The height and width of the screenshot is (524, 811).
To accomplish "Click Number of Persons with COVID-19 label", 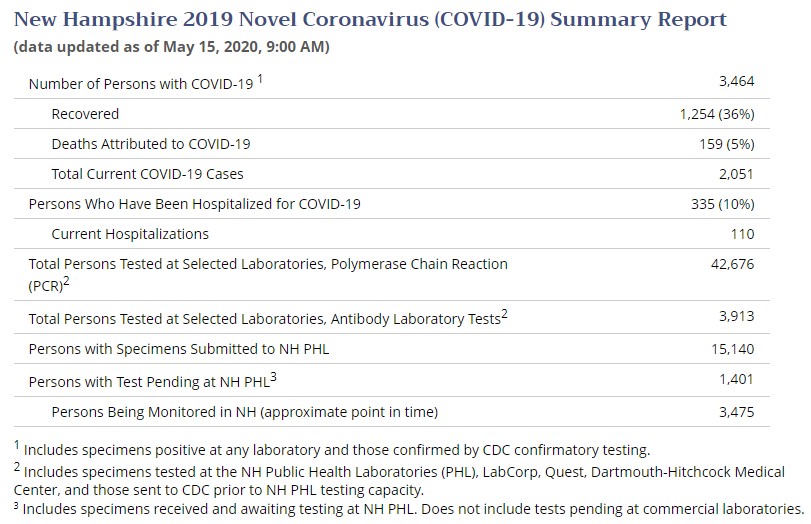I will click(141, 85).
